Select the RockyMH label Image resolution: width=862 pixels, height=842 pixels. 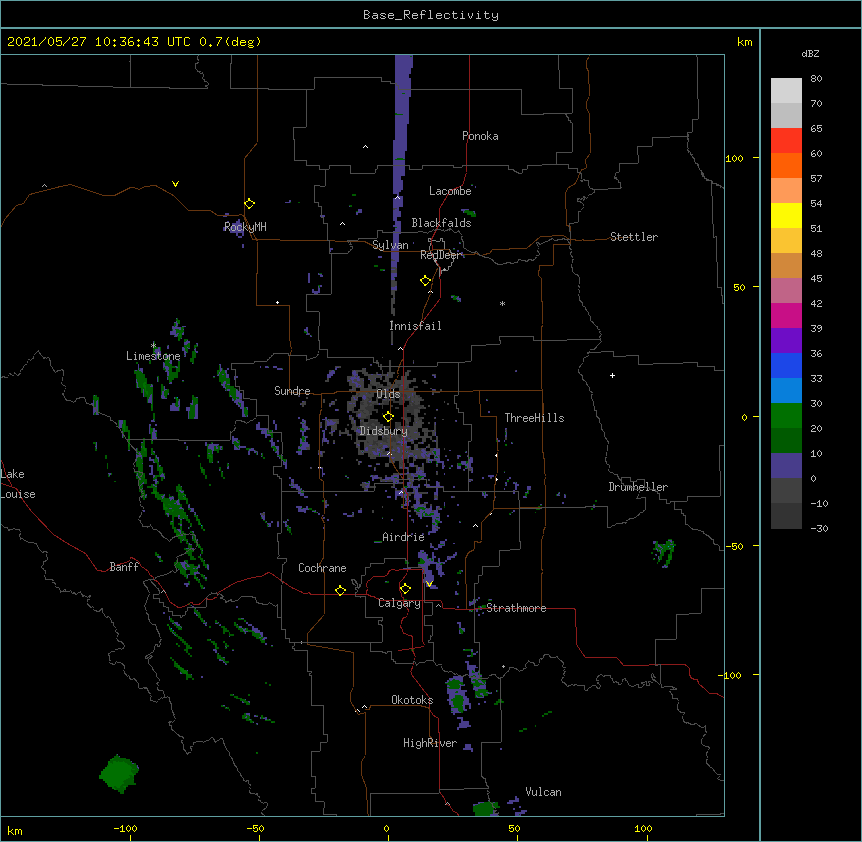245,226
